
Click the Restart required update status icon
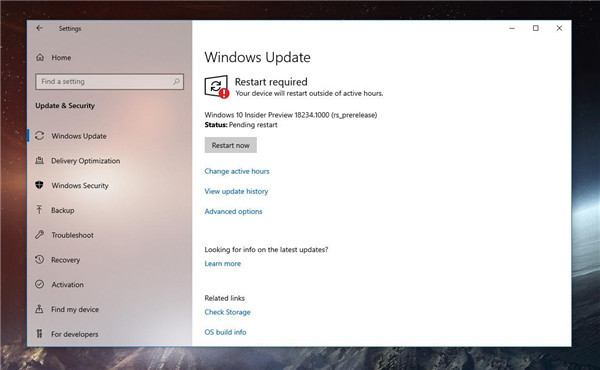coord(217,87)
